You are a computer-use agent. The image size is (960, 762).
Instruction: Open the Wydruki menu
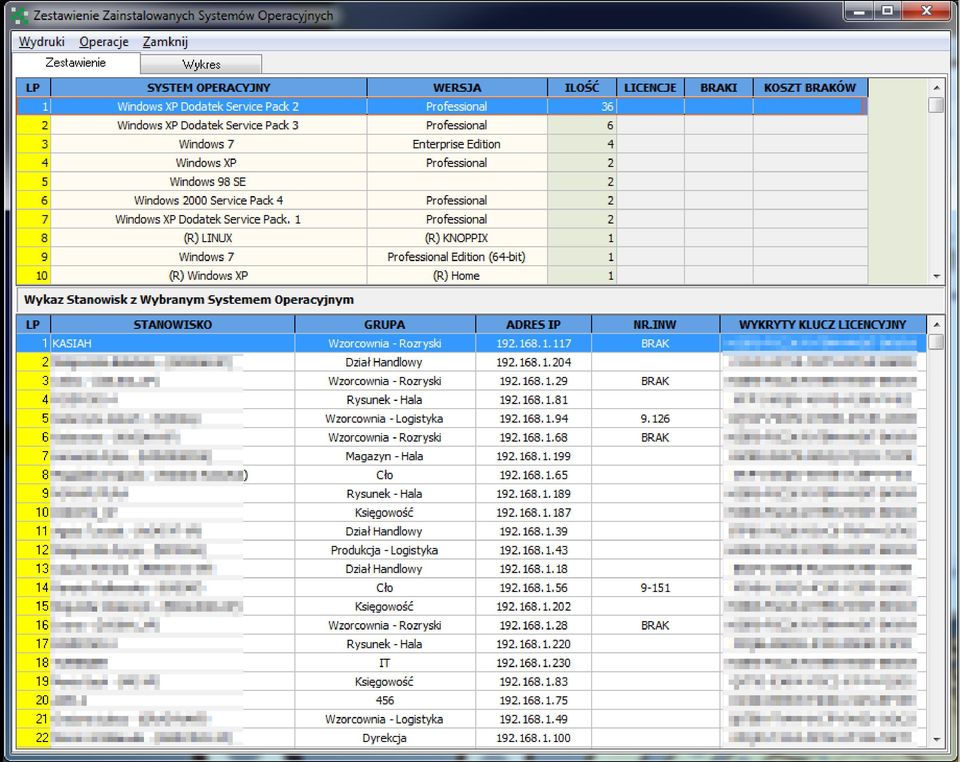point(42,42)
